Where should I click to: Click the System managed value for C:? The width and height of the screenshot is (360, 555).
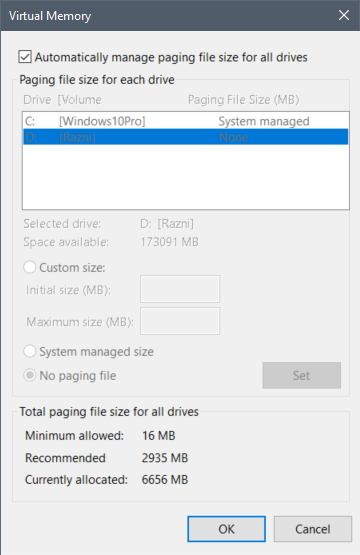(264, 121)
